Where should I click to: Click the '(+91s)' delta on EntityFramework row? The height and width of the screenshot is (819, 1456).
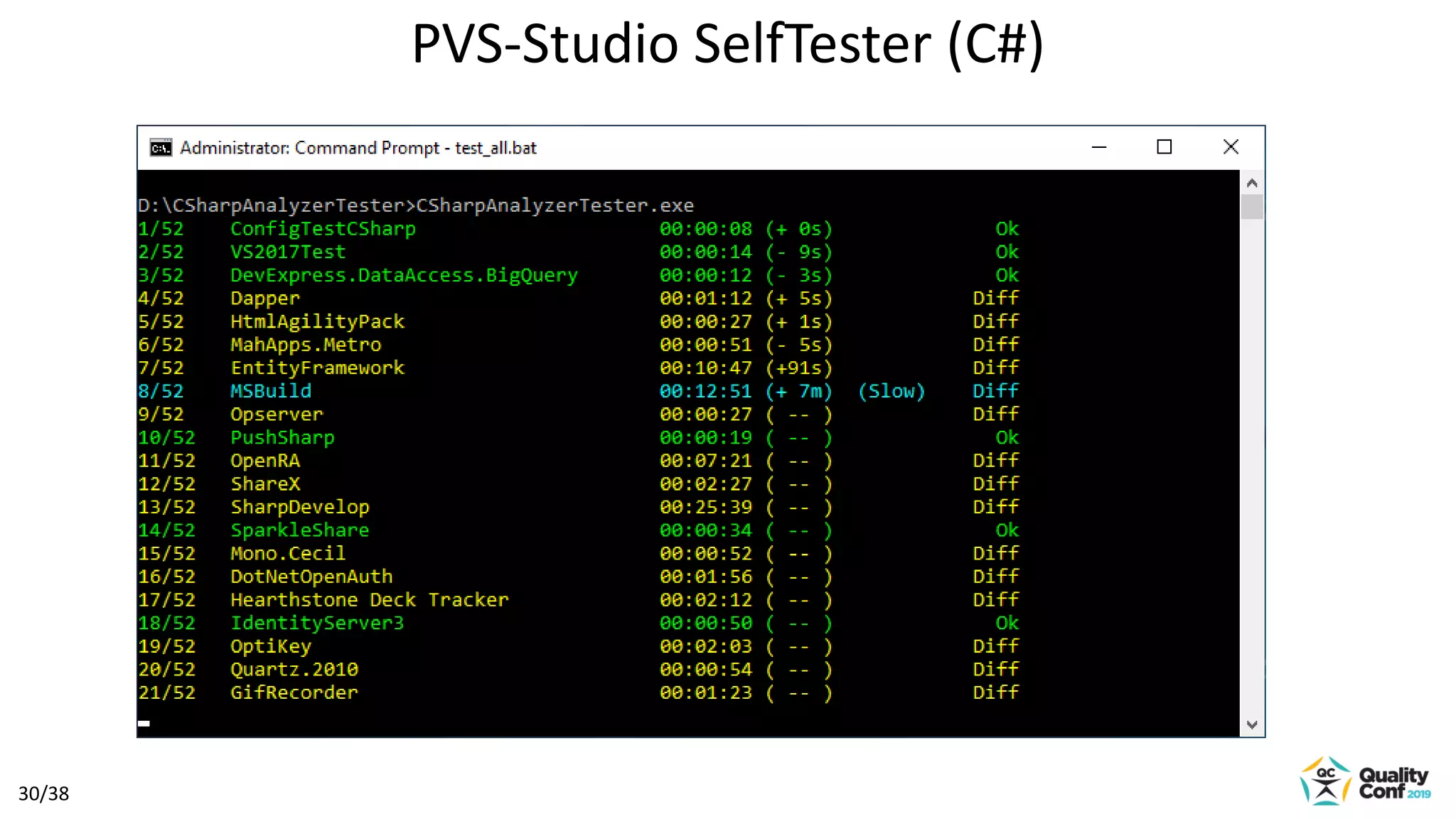coord(798,368)
